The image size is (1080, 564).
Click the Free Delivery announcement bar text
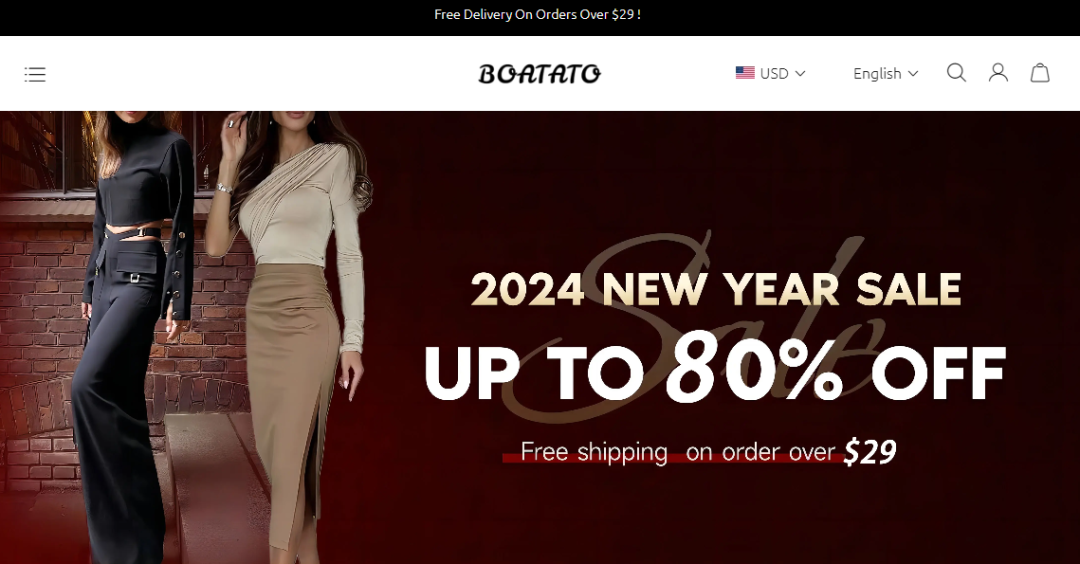point(537,14)
